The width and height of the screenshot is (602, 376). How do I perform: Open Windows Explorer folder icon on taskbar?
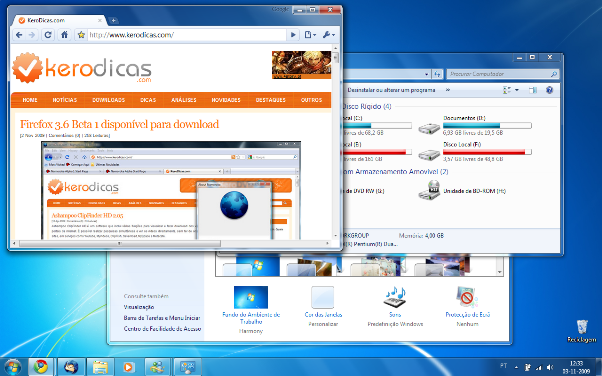pyautogui.click(x=100, y=367)
